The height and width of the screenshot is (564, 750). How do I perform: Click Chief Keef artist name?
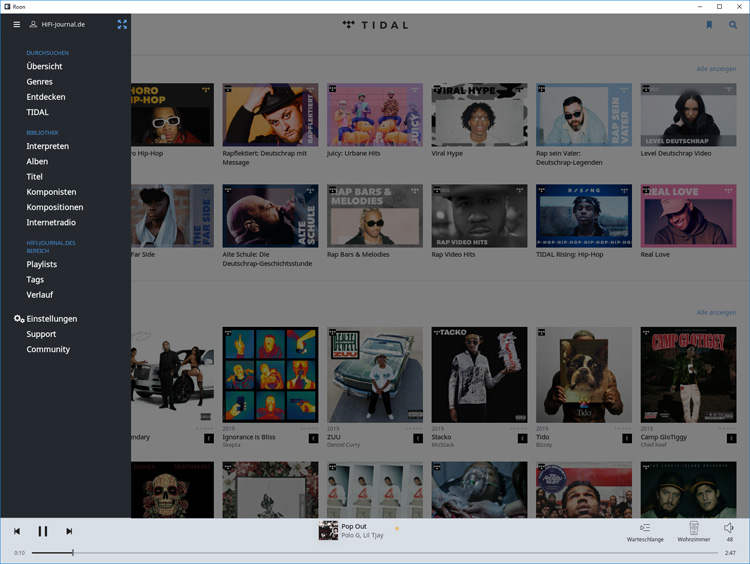click(653, 445)
